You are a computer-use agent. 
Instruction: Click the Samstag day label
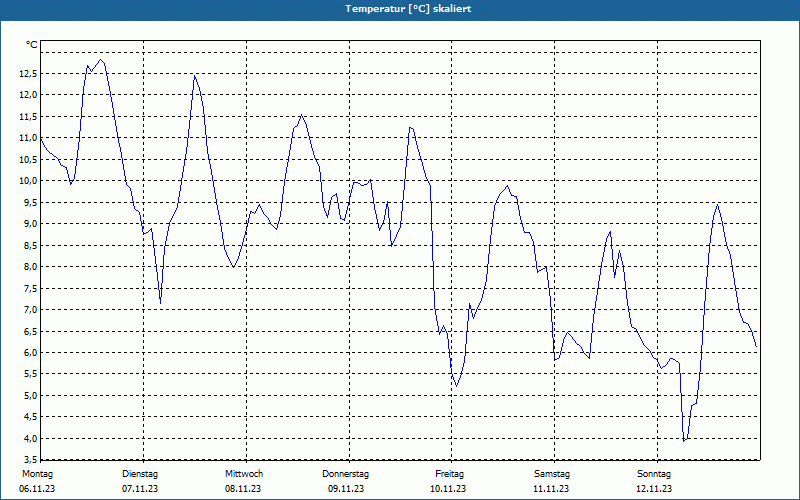(552, 474)
